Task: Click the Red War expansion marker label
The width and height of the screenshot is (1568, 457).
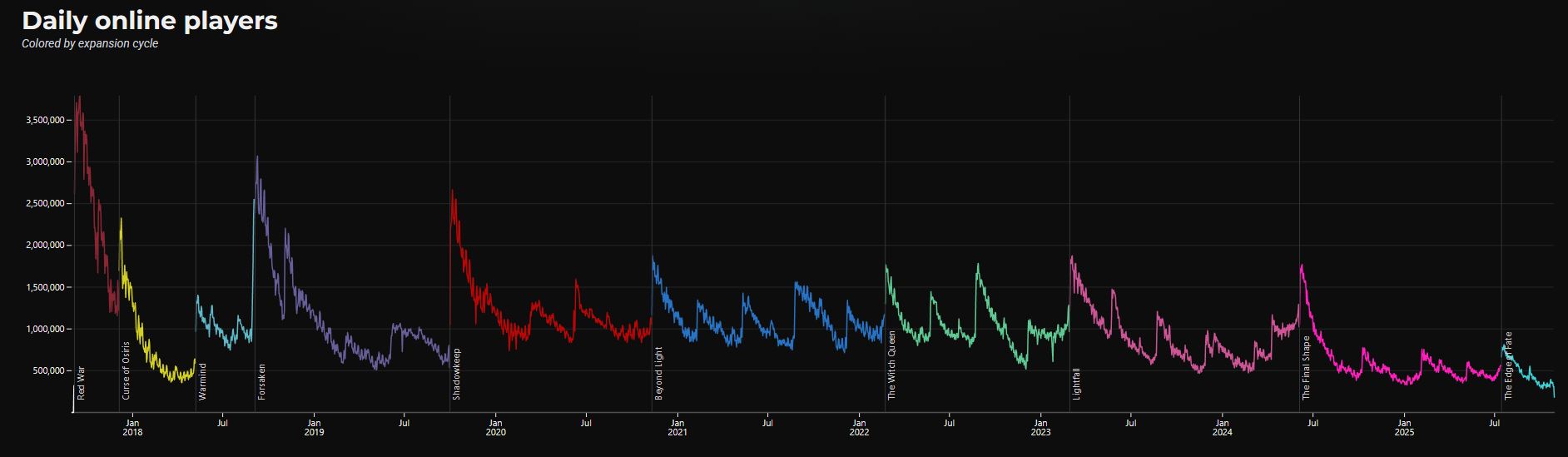Action: coord(82,382)
